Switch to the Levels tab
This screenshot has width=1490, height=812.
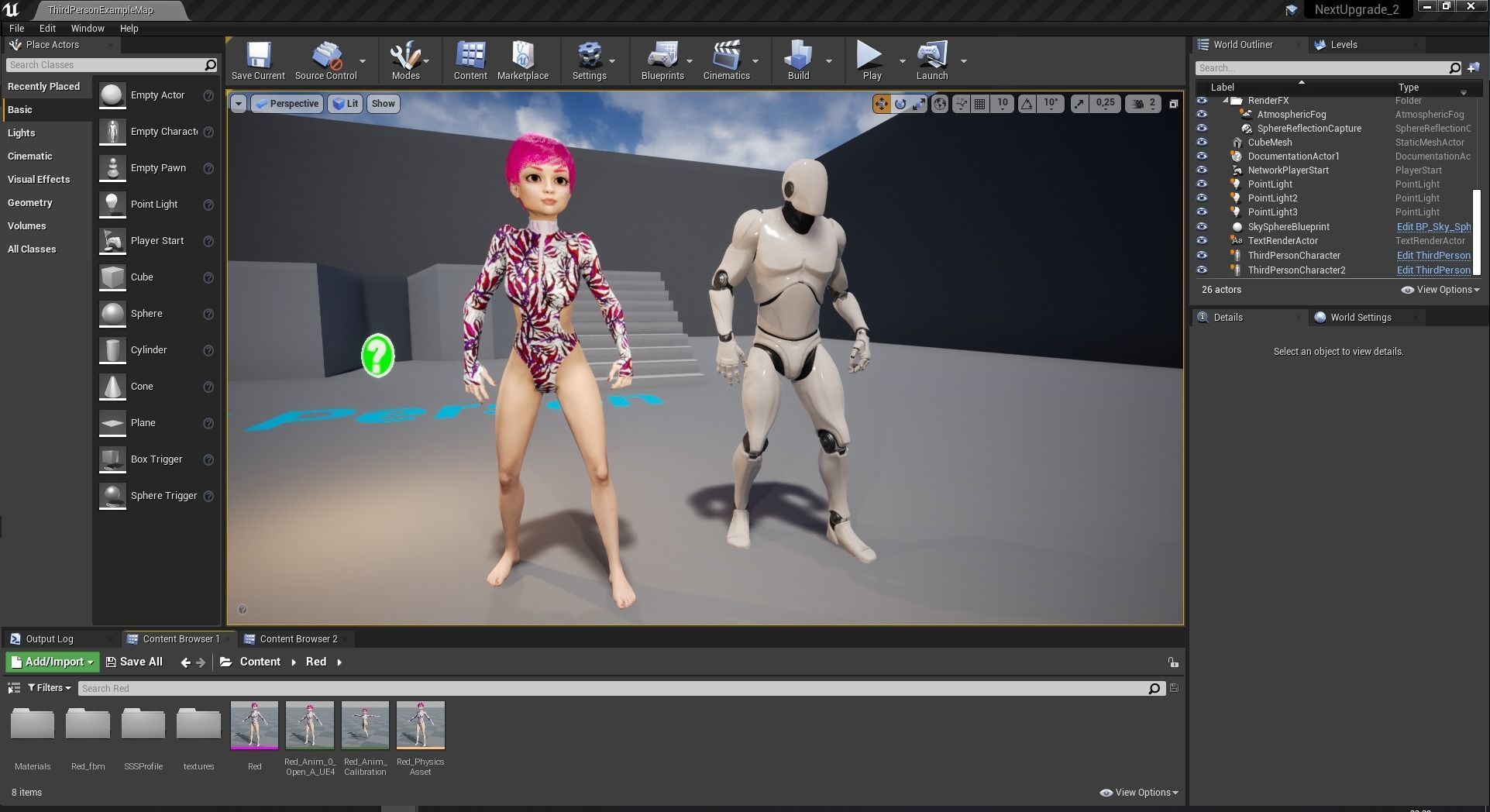click(x=1344, y=45)
